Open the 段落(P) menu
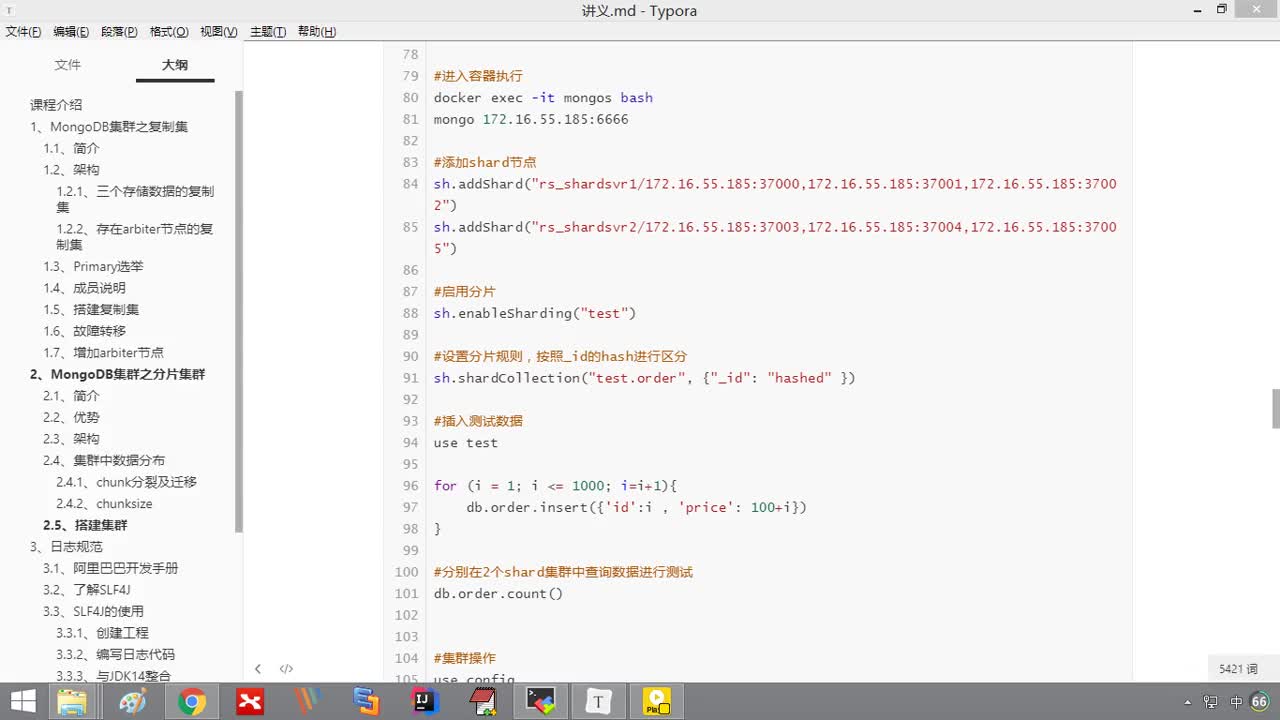1280x720 pixels. click(x=119, y=32)
